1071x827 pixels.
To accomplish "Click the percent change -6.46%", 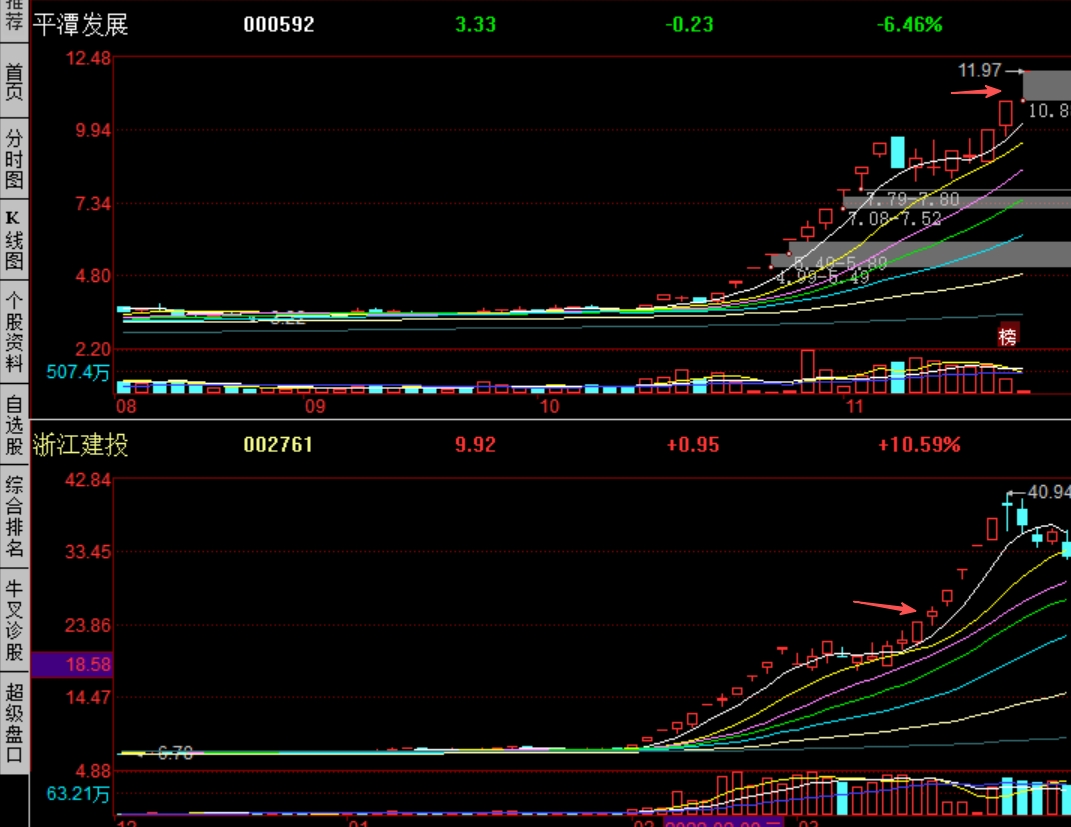I will coord(909,25).
